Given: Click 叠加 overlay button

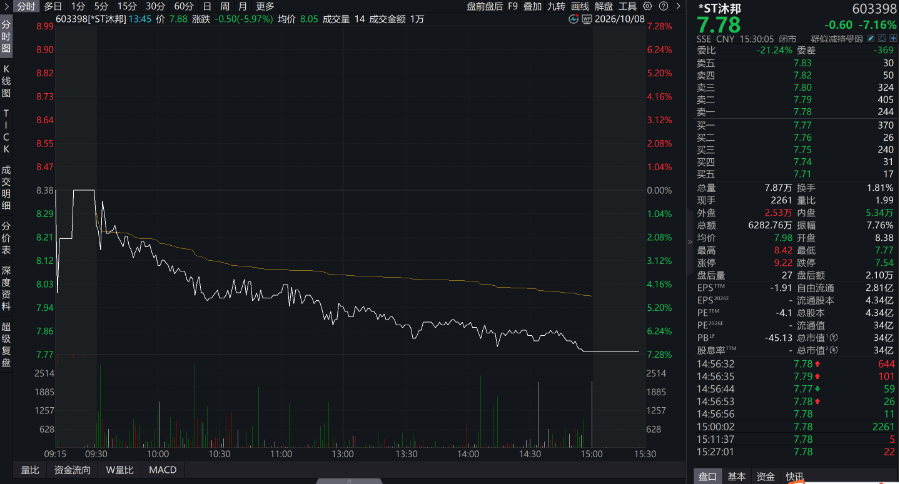Looking at the screenshot, I should (532, 6).
